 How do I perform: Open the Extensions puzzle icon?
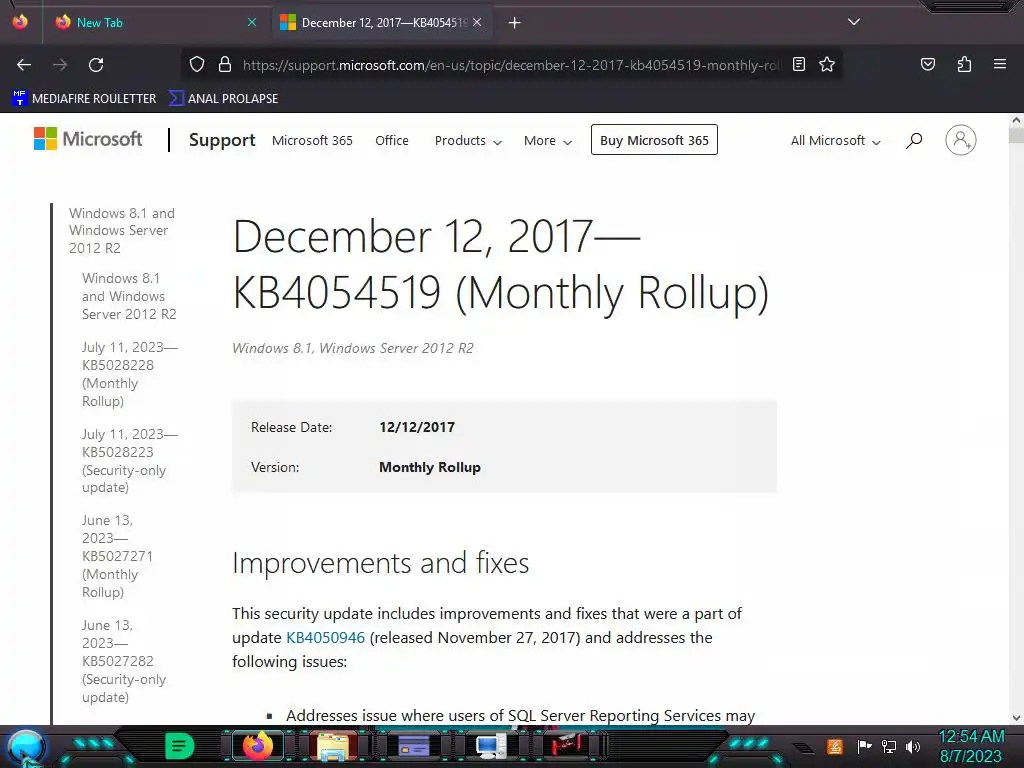964,64
